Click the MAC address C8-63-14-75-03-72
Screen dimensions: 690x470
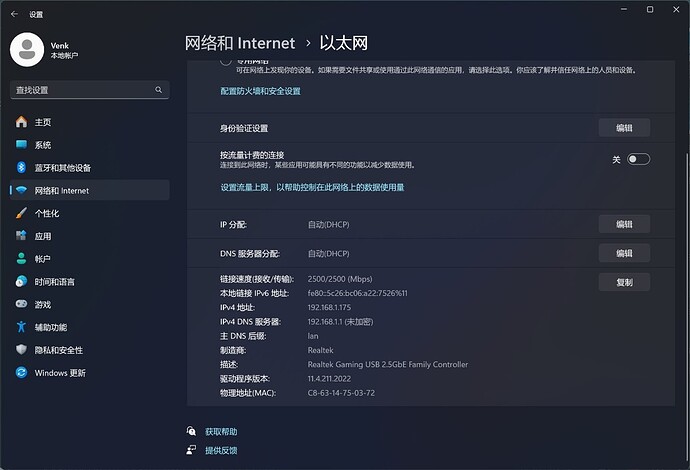tap(341, 393)
